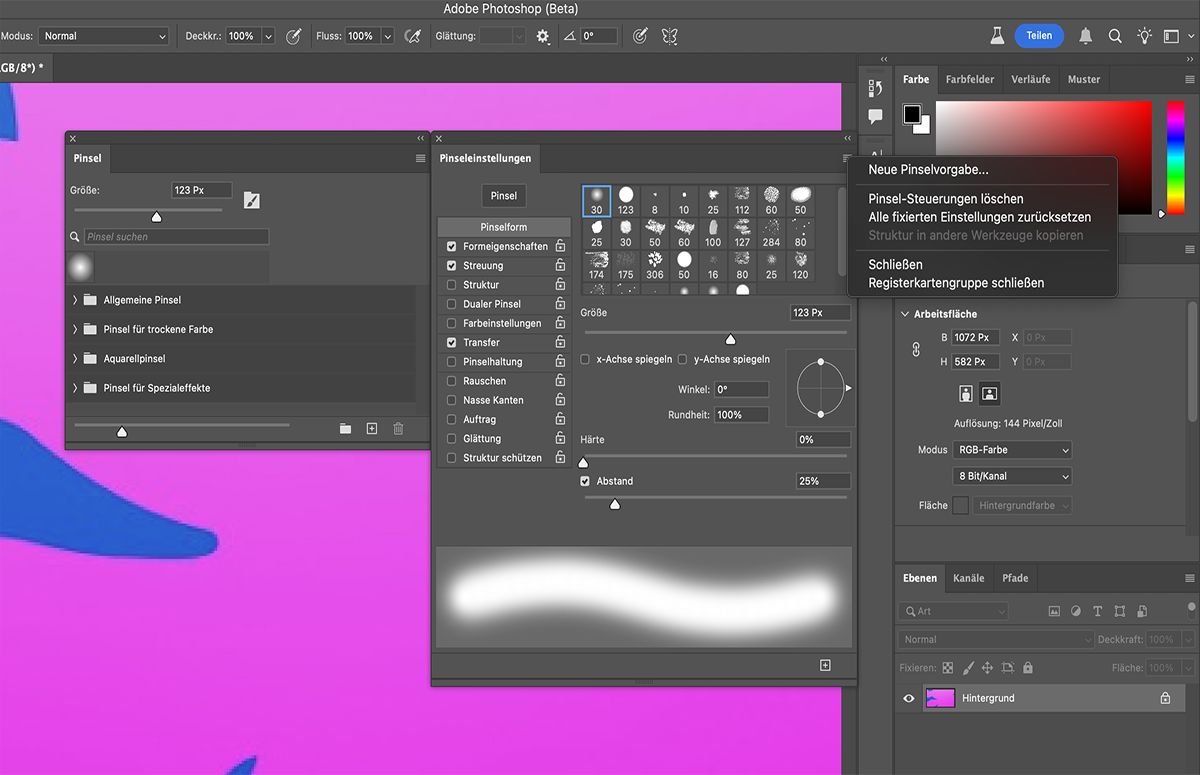Create new brush with plus icon in Pinsel panel

coord(372,429)
